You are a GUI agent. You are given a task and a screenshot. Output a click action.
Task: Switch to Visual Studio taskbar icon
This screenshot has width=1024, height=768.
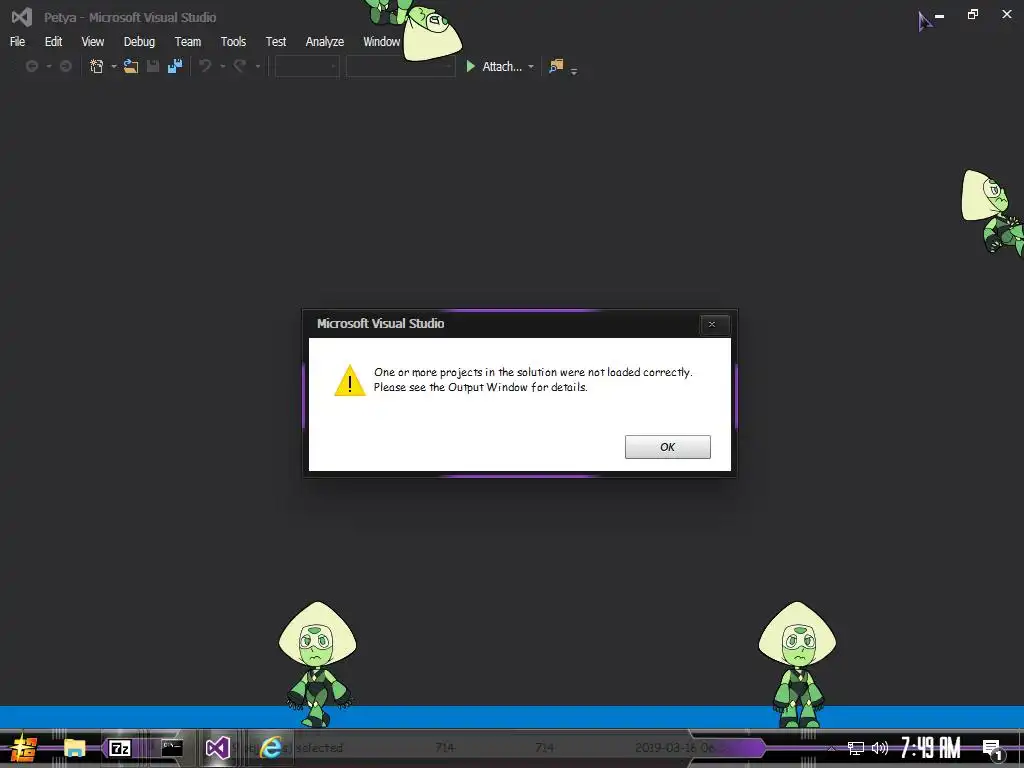217,748
